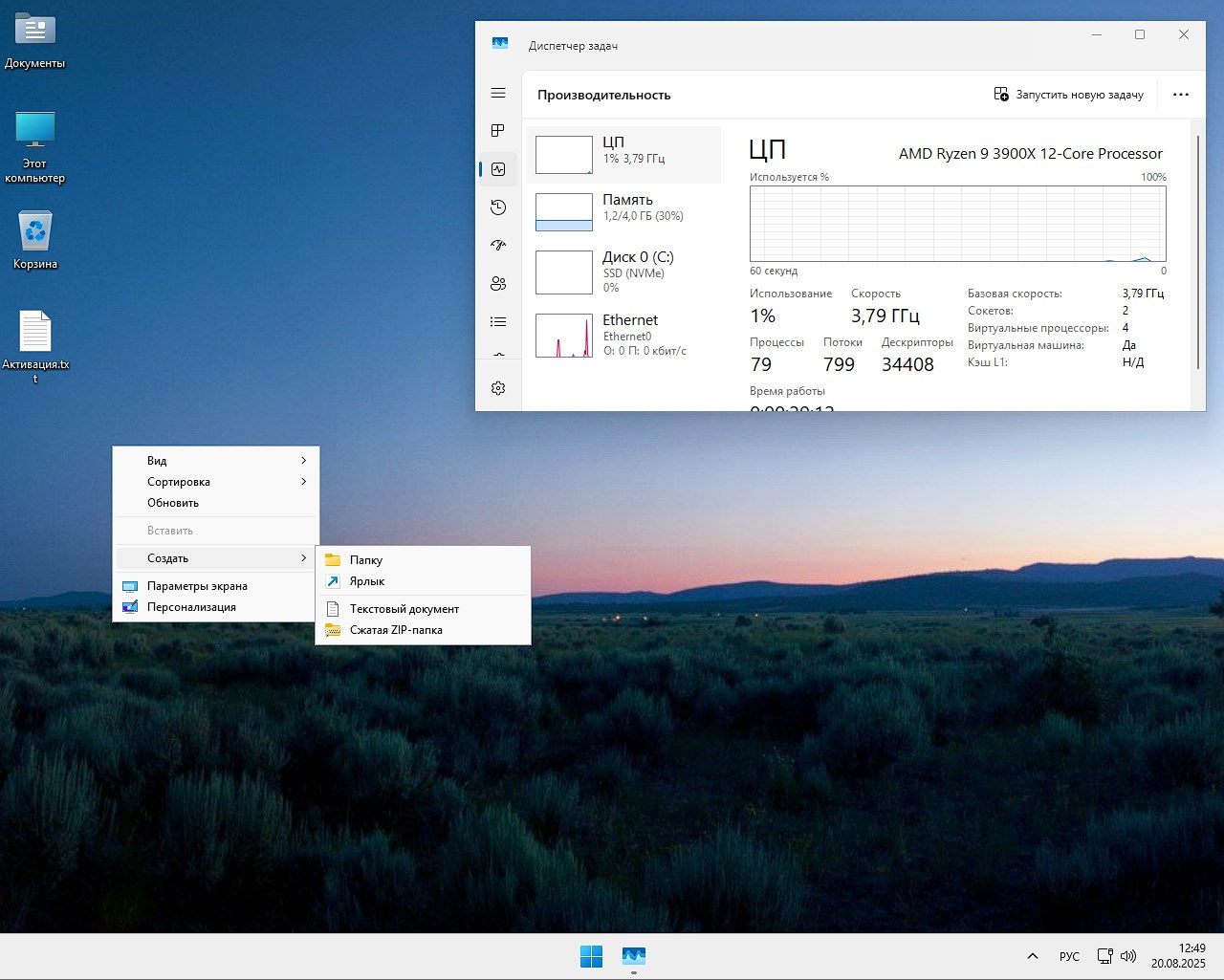This screenshot has width=1224, height=980.
Task: Open the Processes page in the sidebar
Action: (x=498, y=130)
